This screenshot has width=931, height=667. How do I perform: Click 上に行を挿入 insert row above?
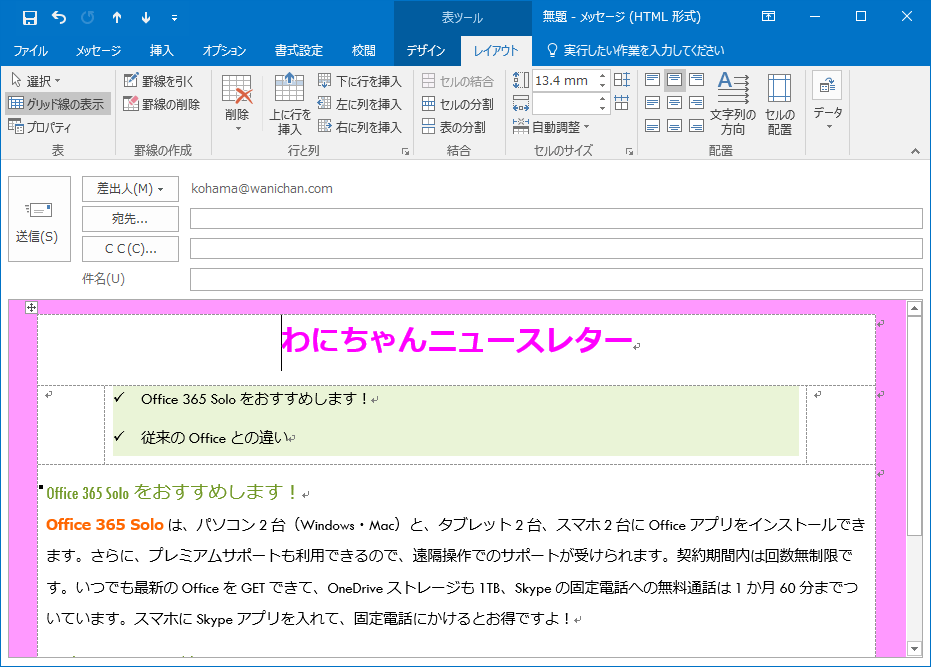click(290, 104)
